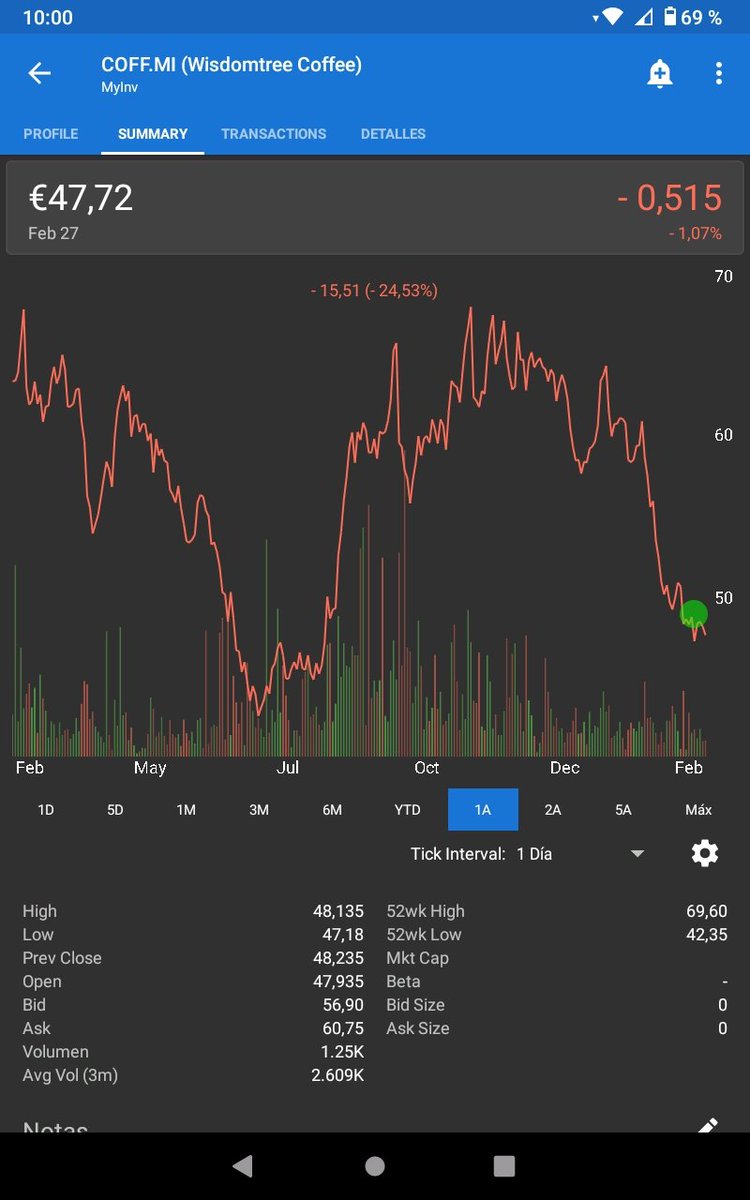Tap the 60 price axis label

pyautogui.click(x=724, y=435)
